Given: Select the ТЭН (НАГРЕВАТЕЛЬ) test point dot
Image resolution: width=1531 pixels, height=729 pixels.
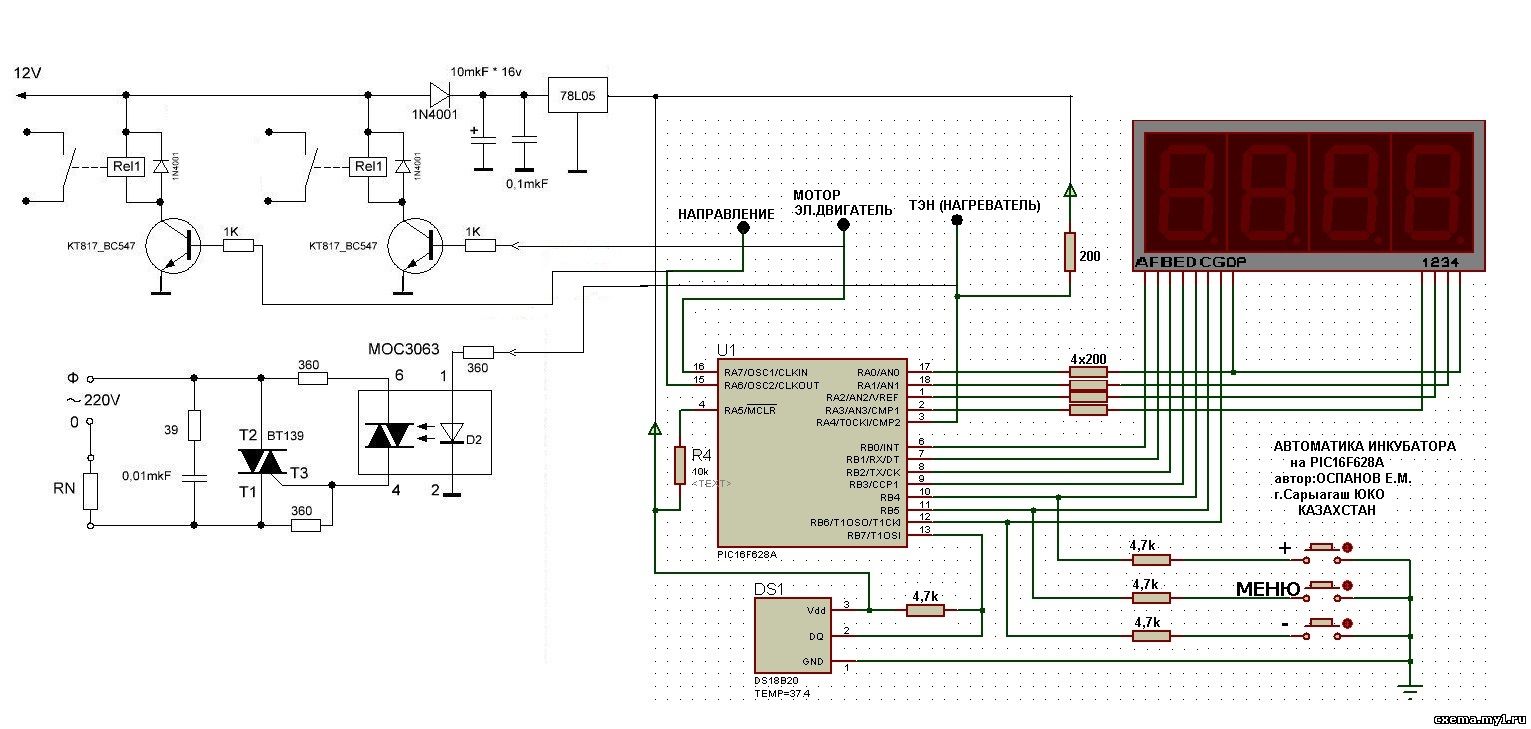Looking at the screenshot, I should [957, 220].
